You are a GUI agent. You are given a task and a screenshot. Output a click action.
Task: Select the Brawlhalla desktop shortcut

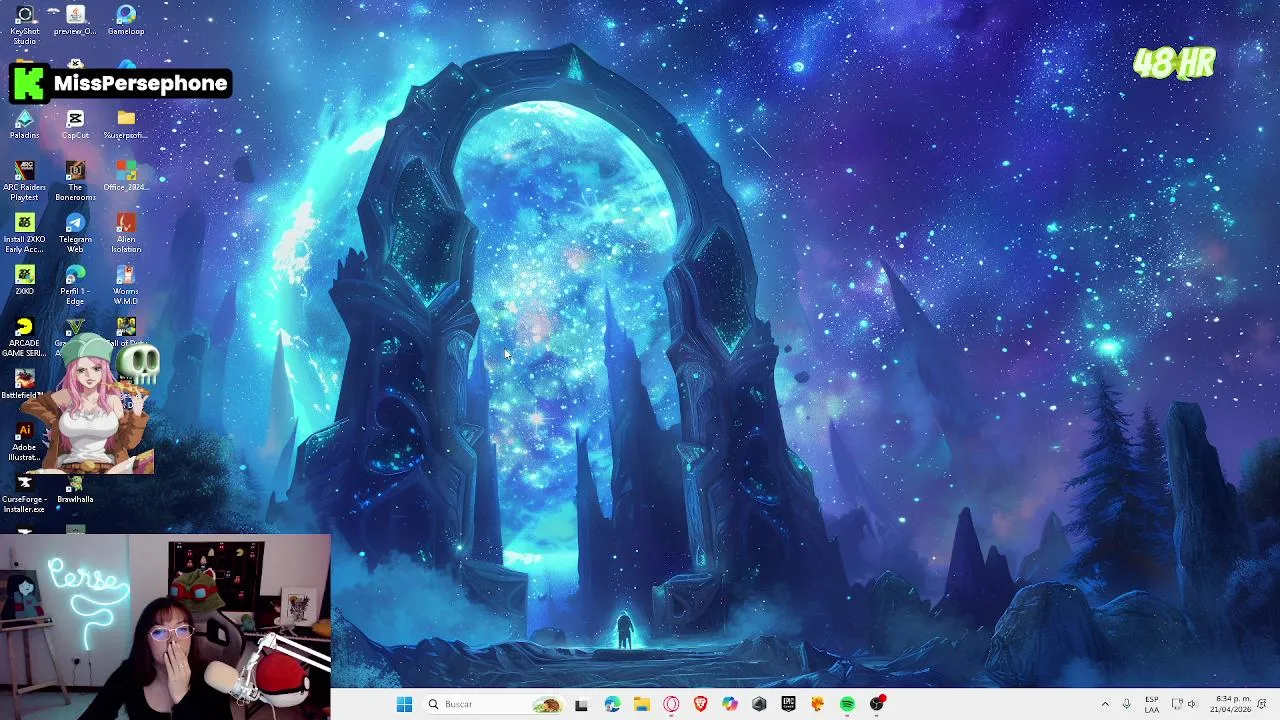click(75, 489)
